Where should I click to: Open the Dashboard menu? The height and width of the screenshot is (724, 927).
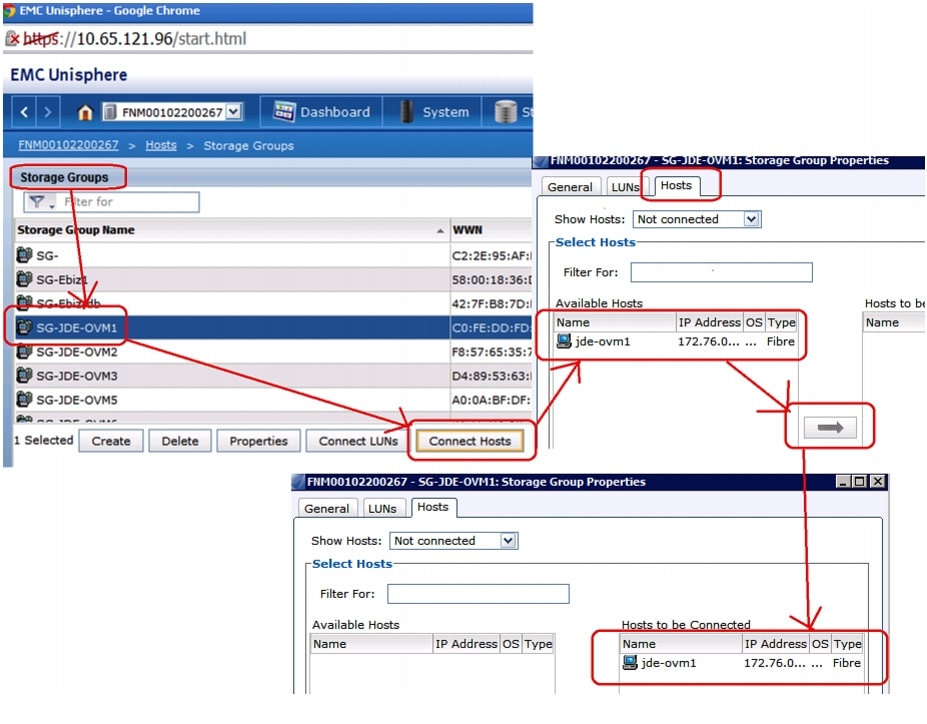tap(322, 112)
